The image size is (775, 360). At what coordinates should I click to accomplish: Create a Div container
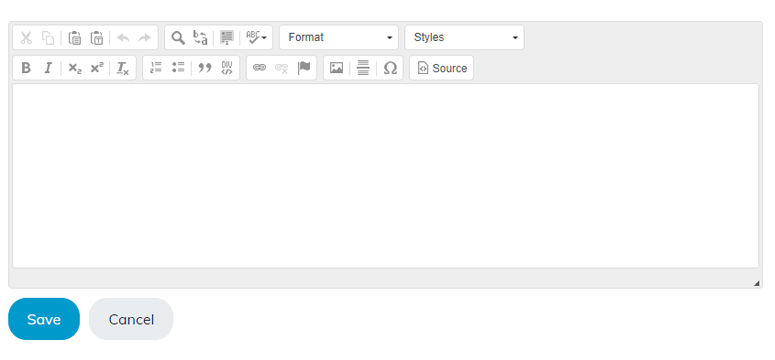[x=227, y=68]
